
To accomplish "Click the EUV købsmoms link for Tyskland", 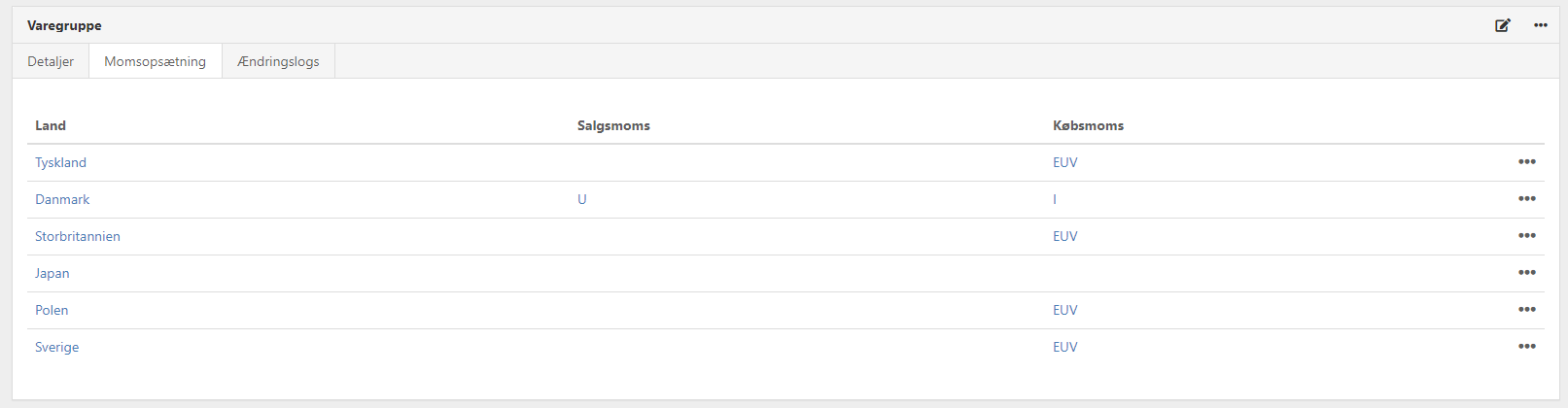I will [x=1065, y=162].
